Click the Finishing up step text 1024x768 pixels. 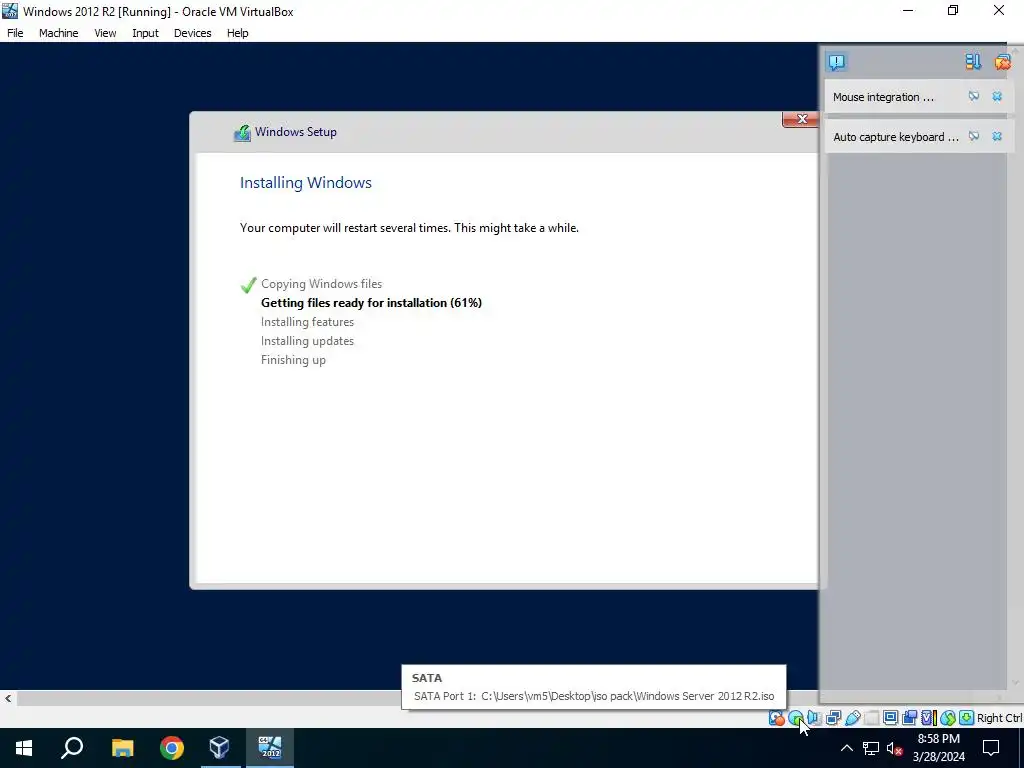pyautogui.click(x=293, y=360)
